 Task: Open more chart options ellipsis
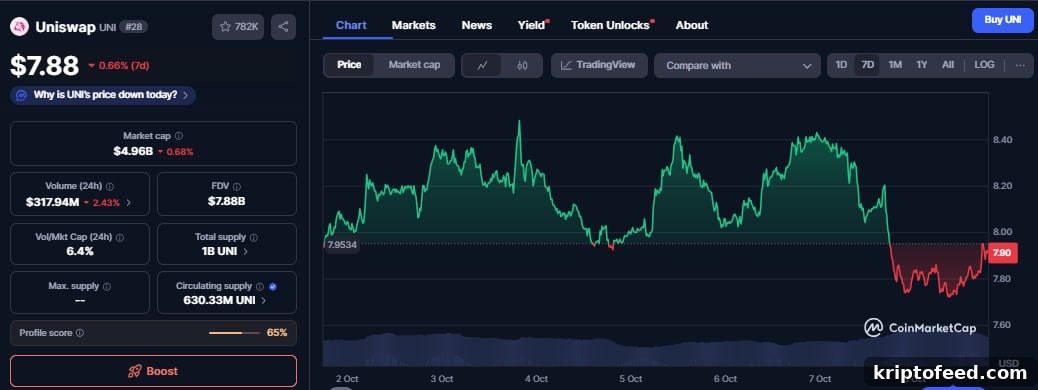(x=1020, y=65)
